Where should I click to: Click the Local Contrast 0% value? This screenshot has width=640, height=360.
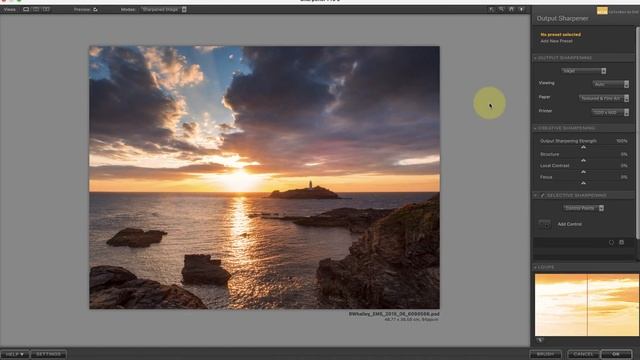click(x=624, y=166)
